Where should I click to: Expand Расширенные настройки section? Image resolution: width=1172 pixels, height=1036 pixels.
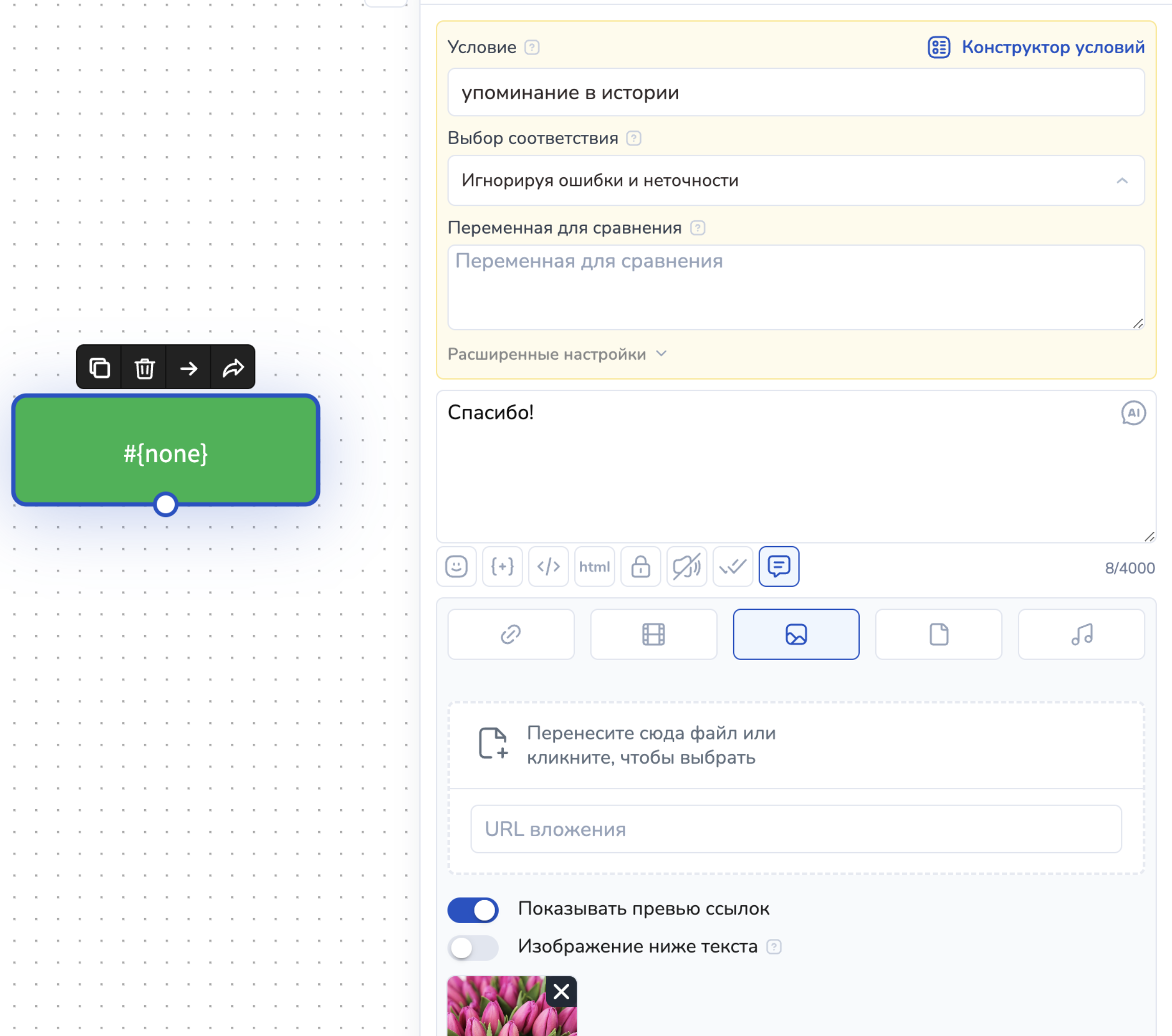click(x=557, y=355)
